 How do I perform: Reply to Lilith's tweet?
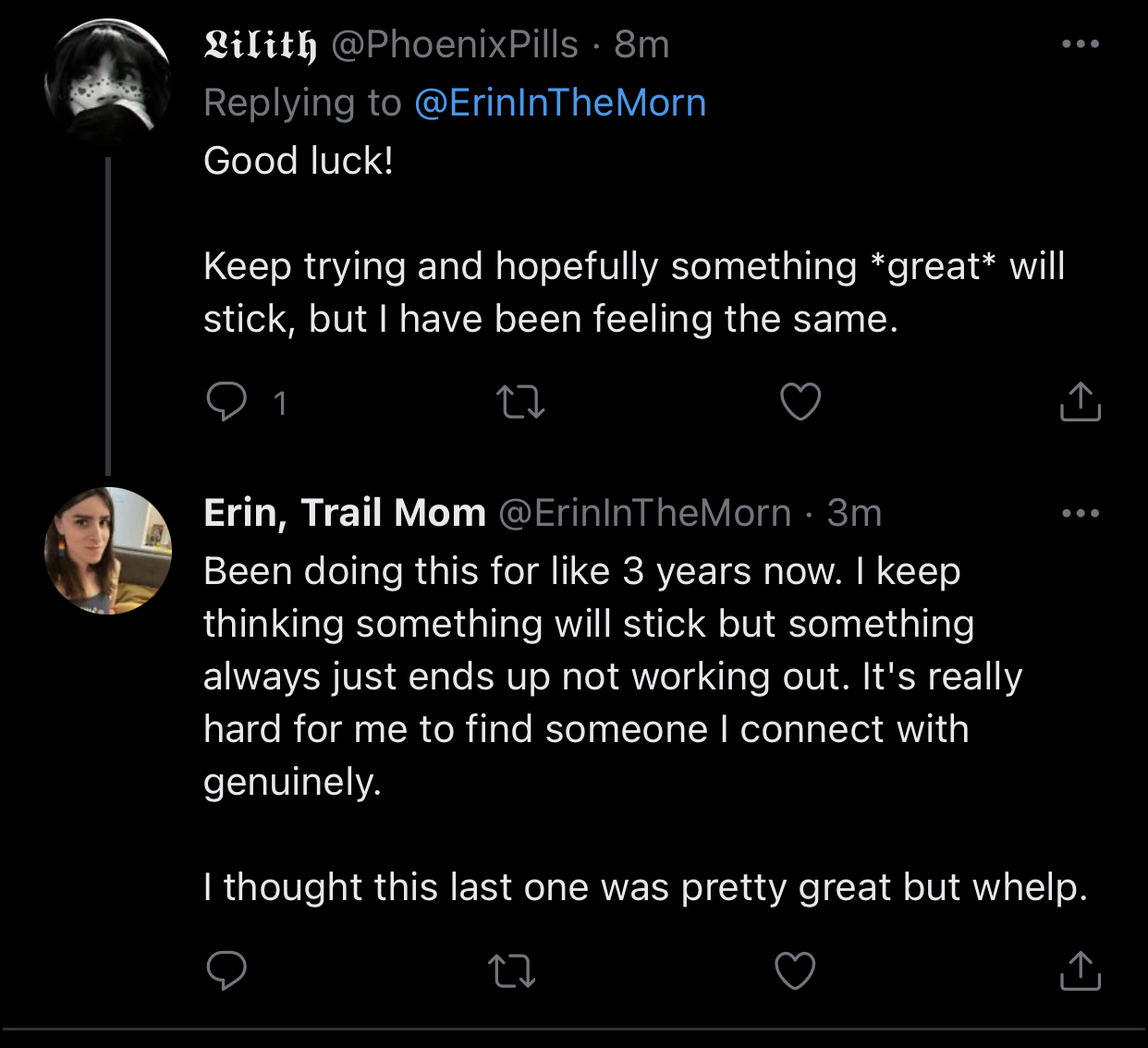(x=226, y=402)
